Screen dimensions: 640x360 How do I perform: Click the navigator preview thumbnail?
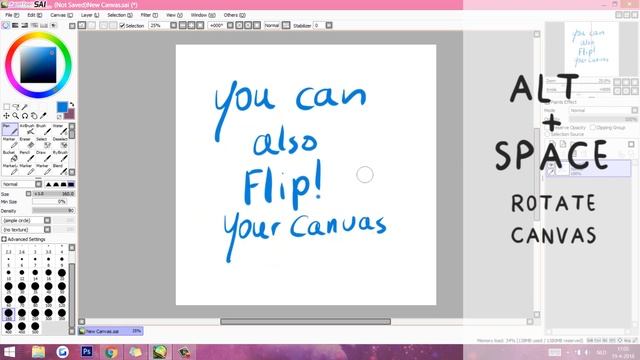591,49
